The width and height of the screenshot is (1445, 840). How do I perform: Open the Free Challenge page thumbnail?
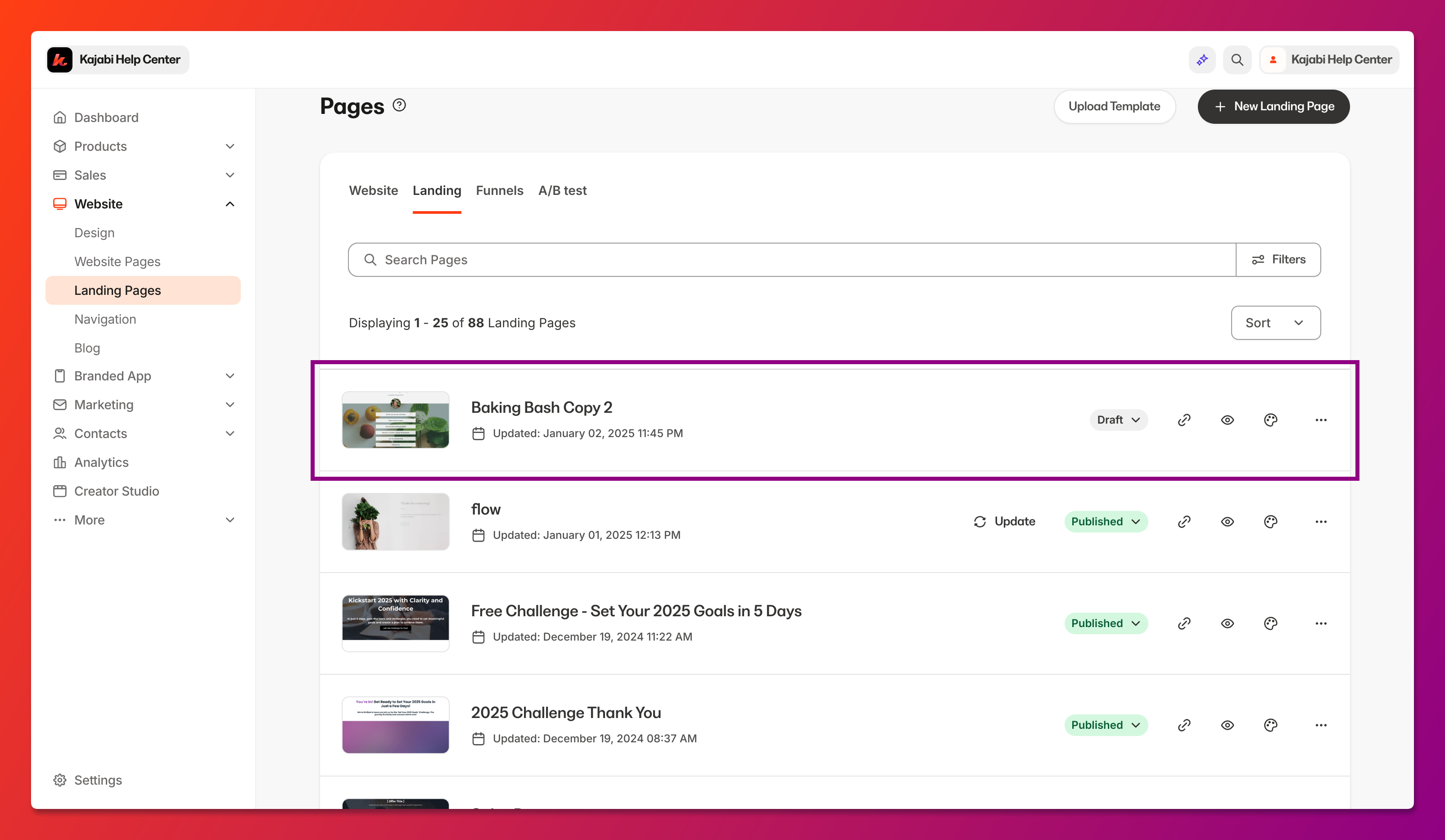point(396,623)
